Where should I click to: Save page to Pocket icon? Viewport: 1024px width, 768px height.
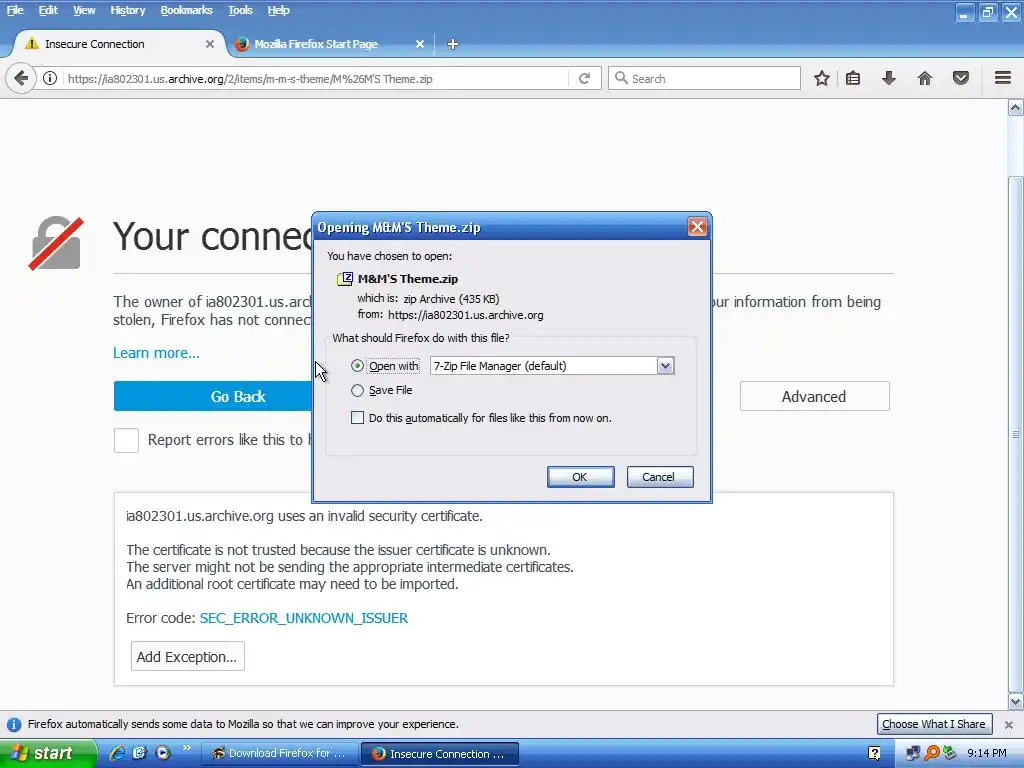961,78
